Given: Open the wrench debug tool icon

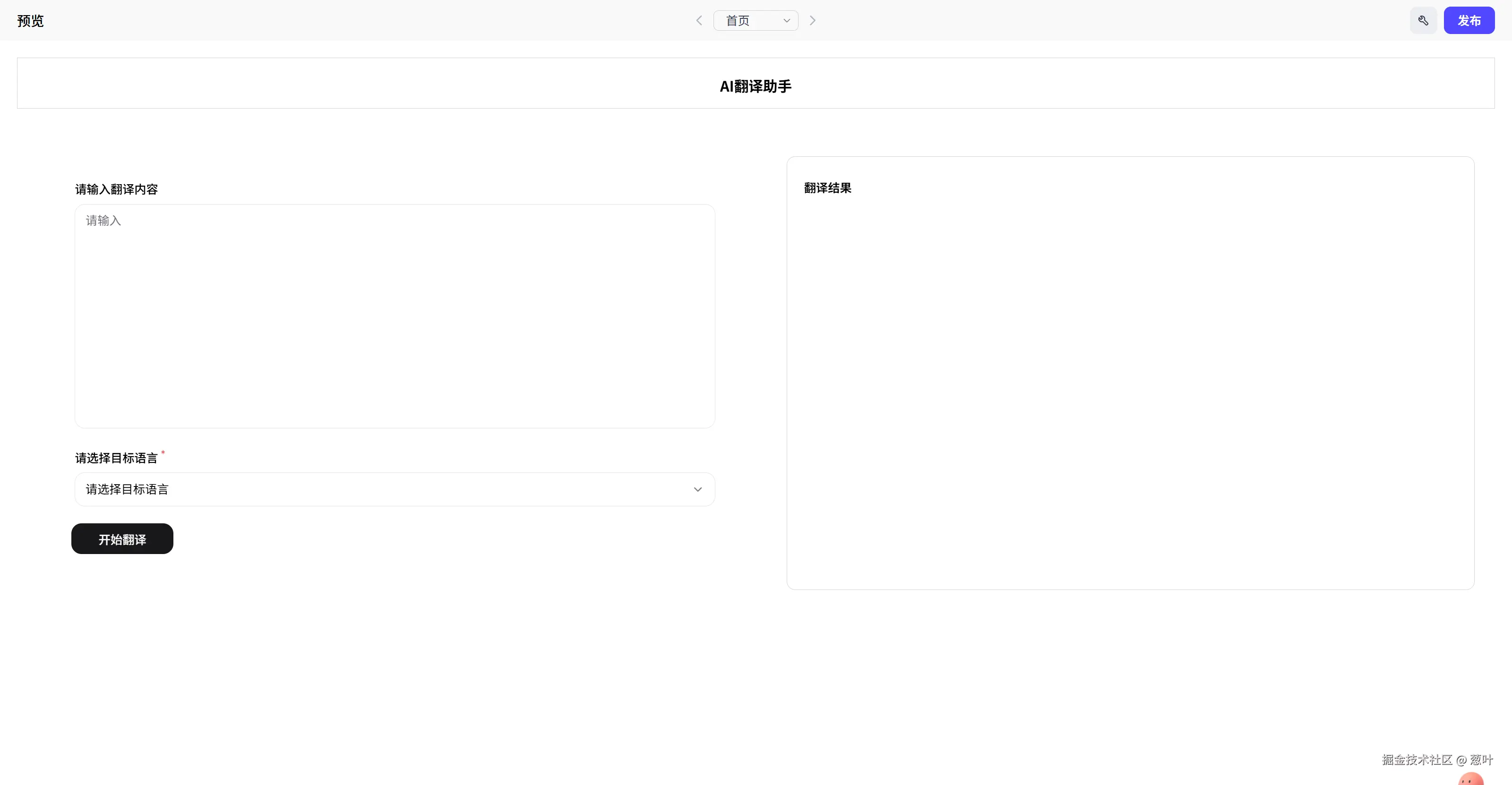Looking at the screenshot, I should point(1423,20).
